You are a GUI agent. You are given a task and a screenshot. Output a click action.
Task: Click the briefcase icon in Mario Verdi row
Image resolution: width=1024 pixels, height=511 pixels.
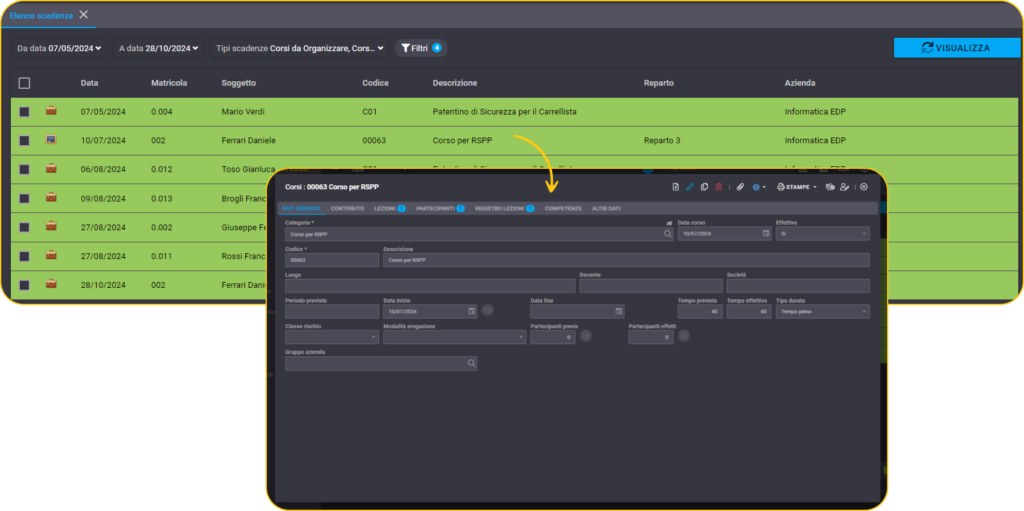51,111
